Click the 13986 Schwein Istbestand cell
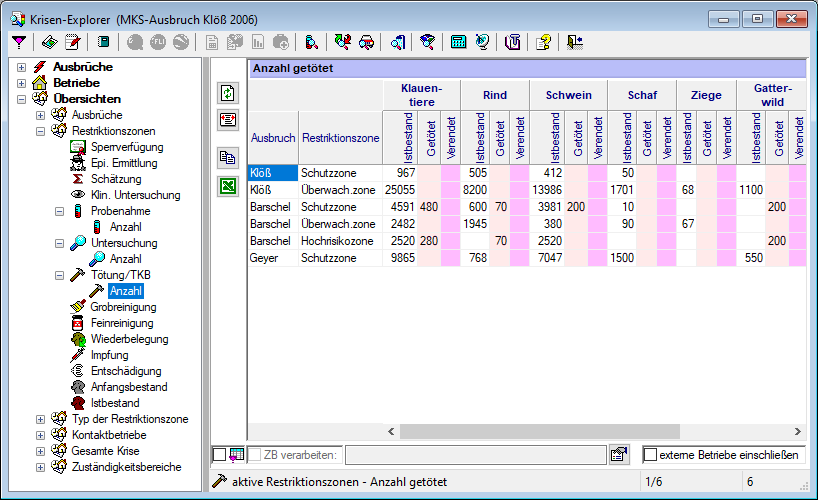This screenshot has height=500, width=818. [x=547, y=190]
